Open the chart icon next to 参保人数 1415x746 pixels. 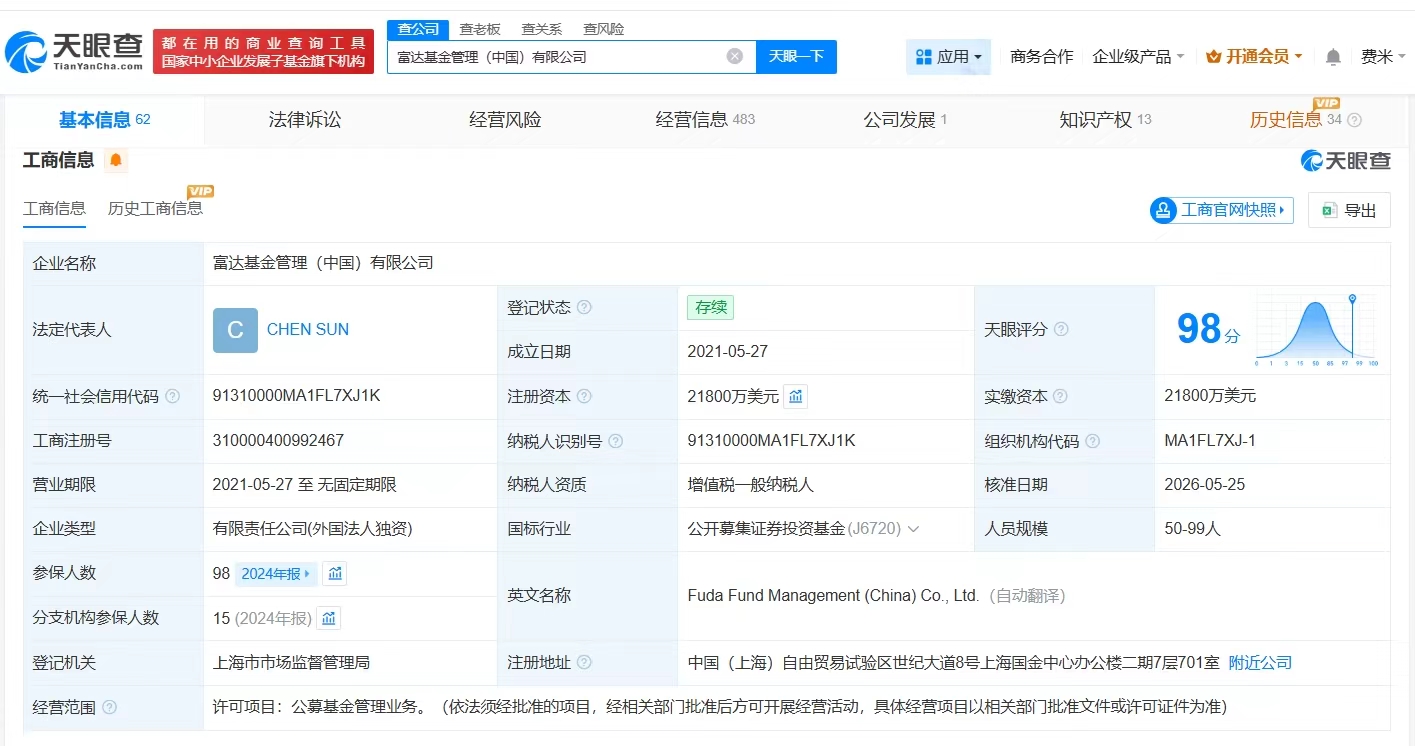point(335,573)
